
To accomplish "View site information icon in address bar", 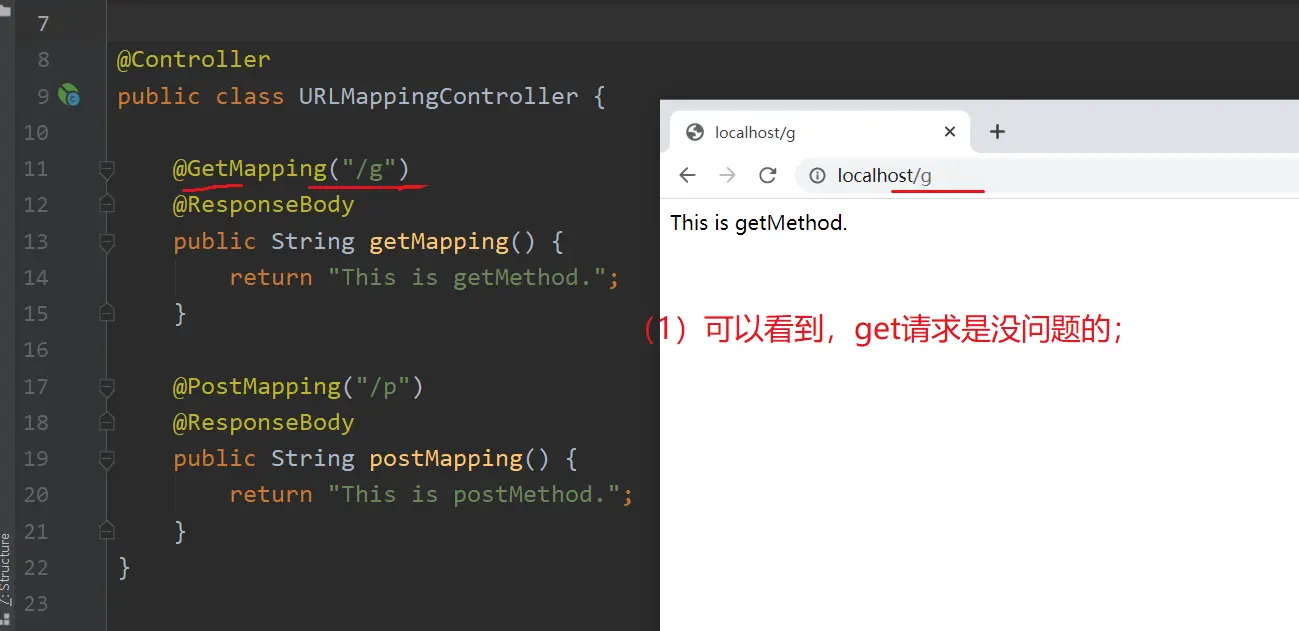I will click(x=817, y=176).
